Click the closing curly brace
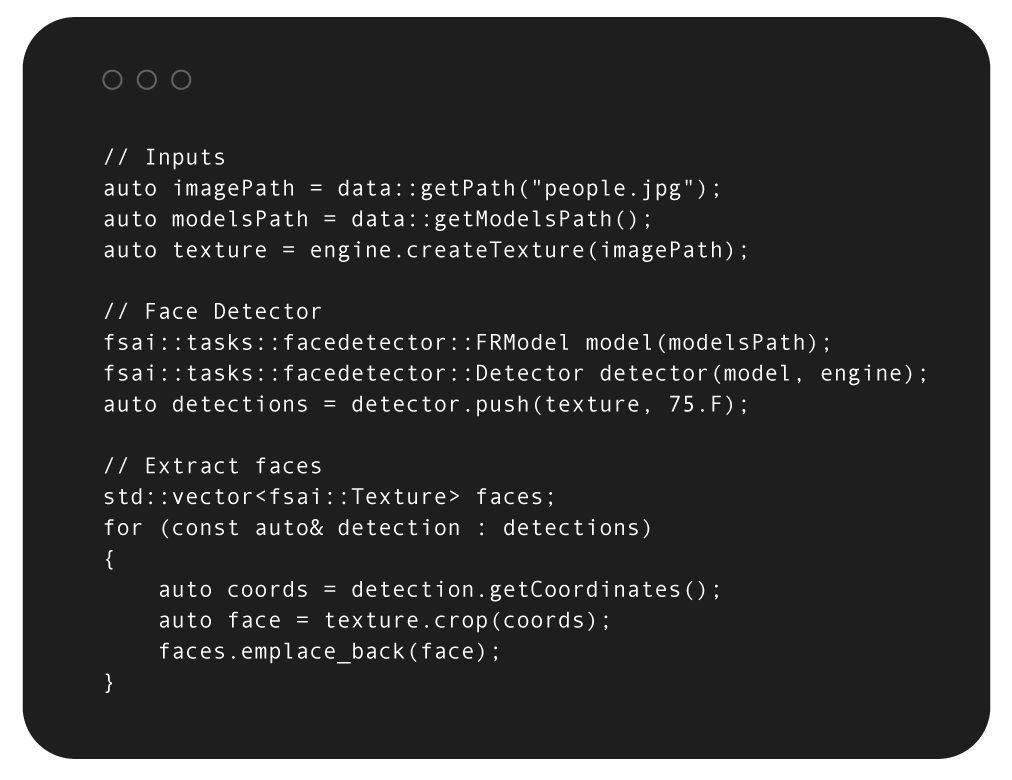Screen dimensions: 1012x780 point(110,683)
